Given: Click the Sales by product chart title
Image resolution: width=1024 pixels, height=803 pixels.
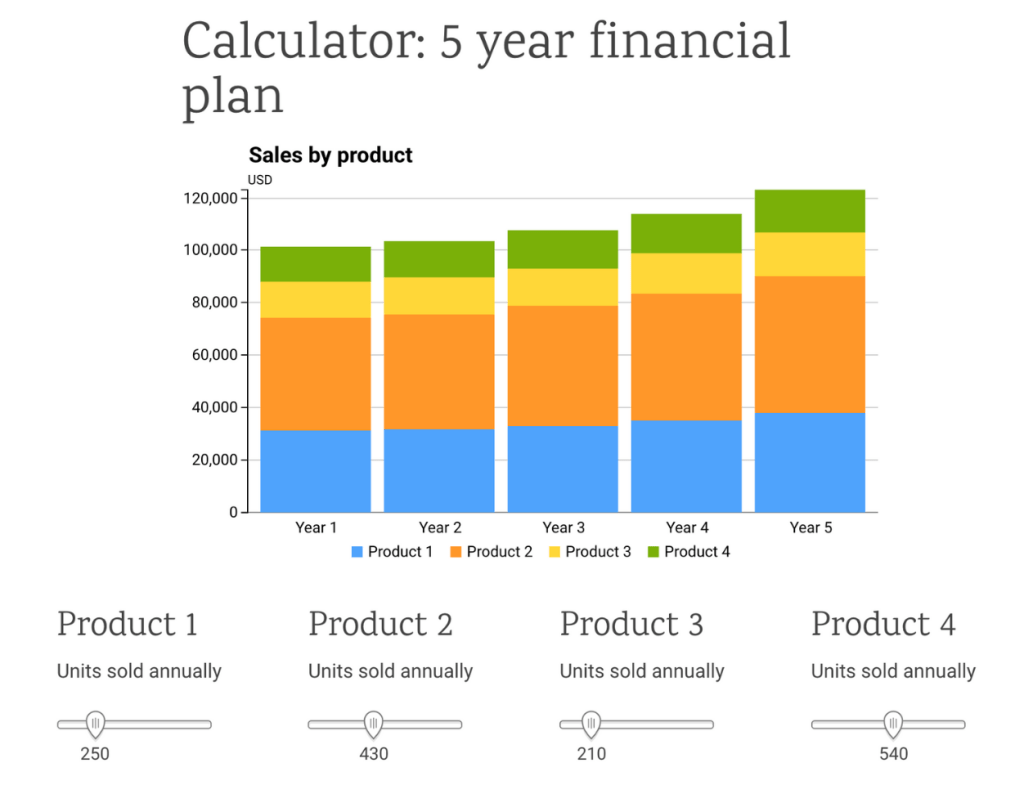Looking at the screenshot, I should pyautogui.click(x=330, y=155).
